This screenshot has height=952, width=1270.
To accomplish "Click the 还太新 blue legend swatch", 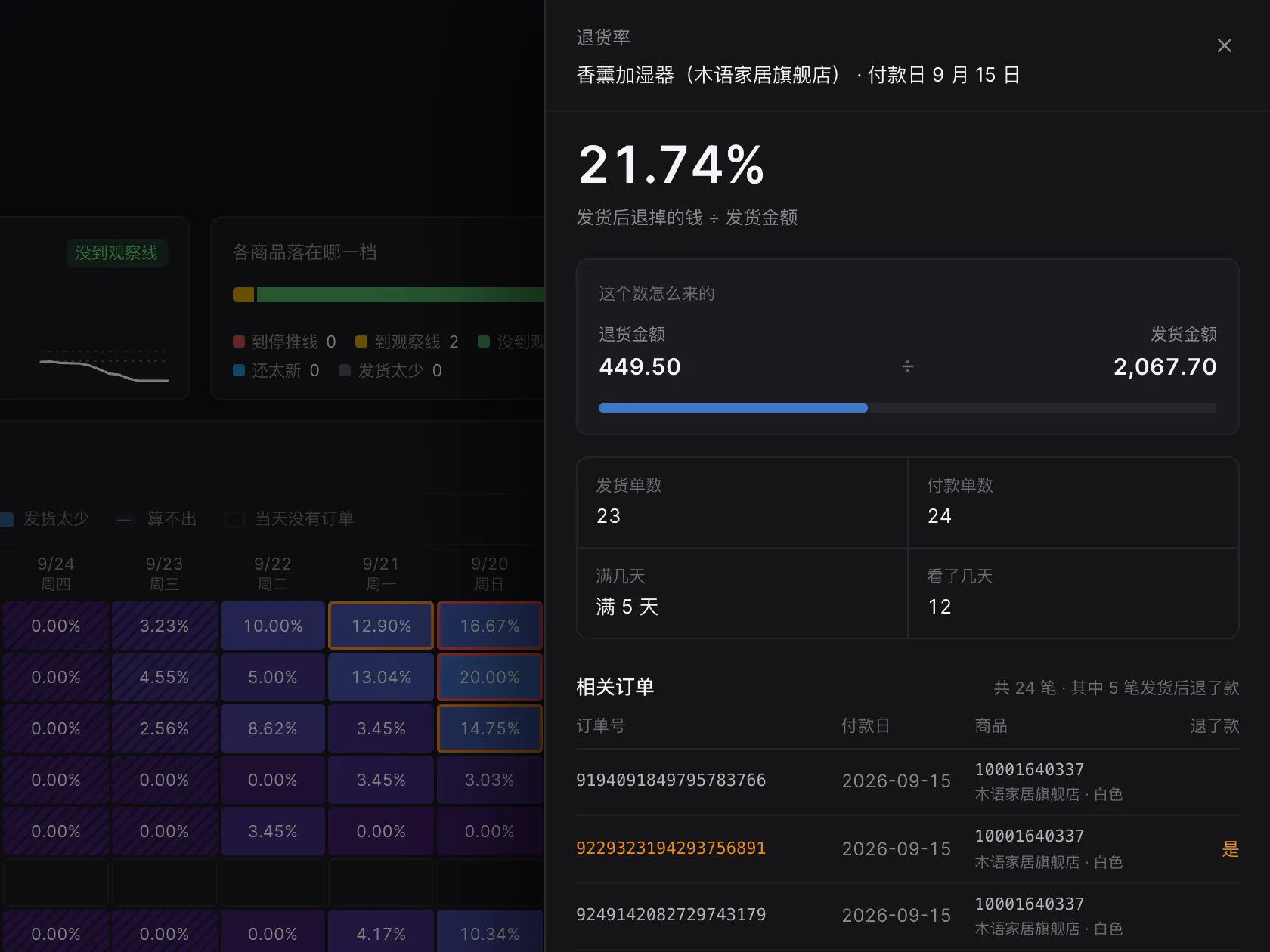I will click(239, 370).
